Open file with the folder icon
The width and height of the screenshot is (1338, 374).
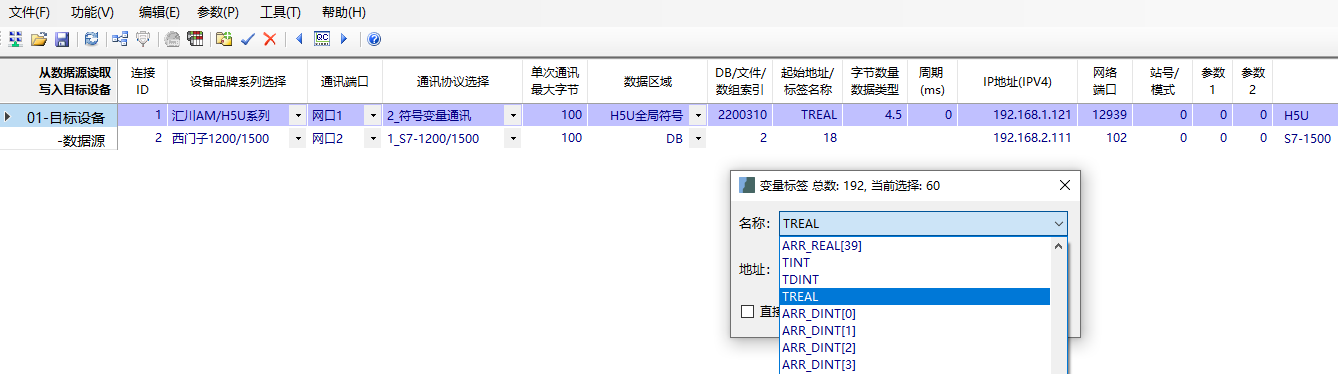tap(39, 39)
